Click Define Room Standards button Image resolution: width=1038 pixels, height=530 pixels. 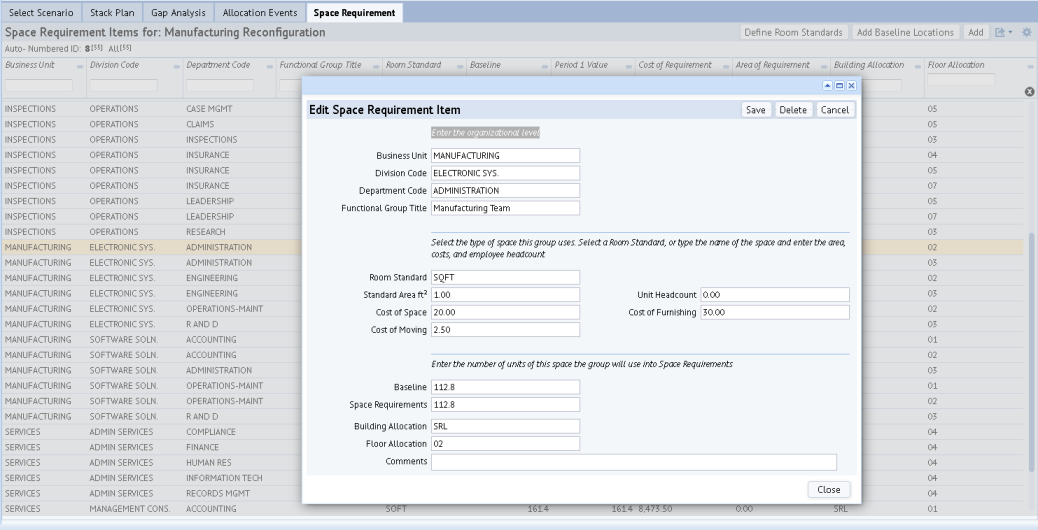[x=793, y=32]
